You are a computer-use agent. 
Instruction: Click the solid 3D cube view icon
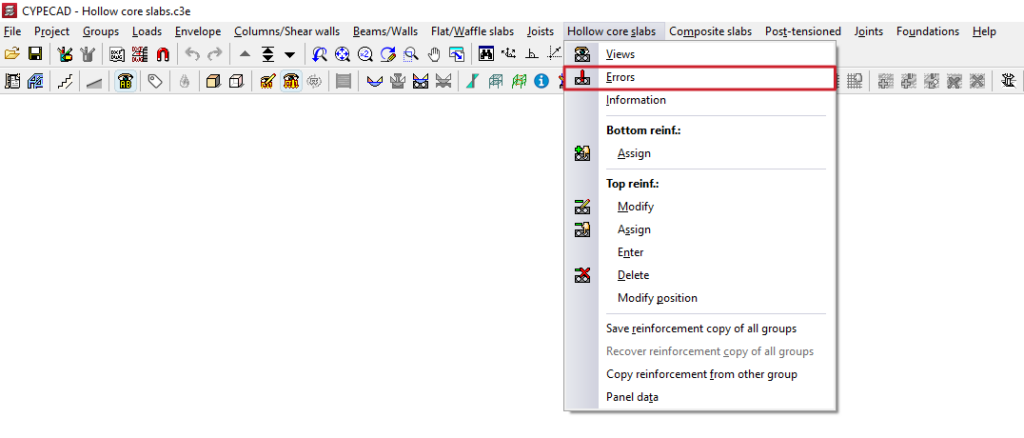[x=213, y=81]
